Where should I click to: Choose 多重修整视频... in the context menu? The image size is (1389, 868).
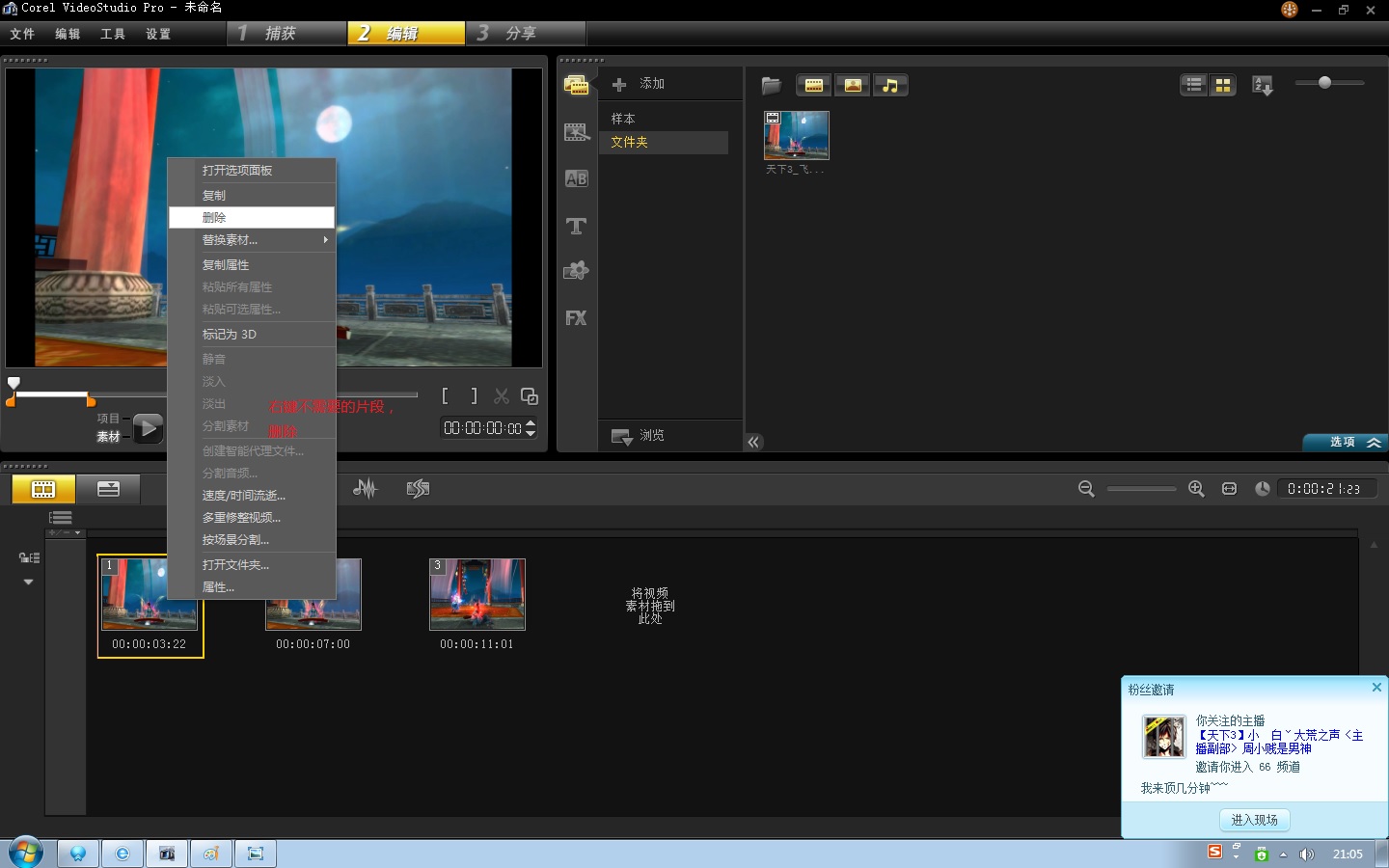tap(252, 517)
